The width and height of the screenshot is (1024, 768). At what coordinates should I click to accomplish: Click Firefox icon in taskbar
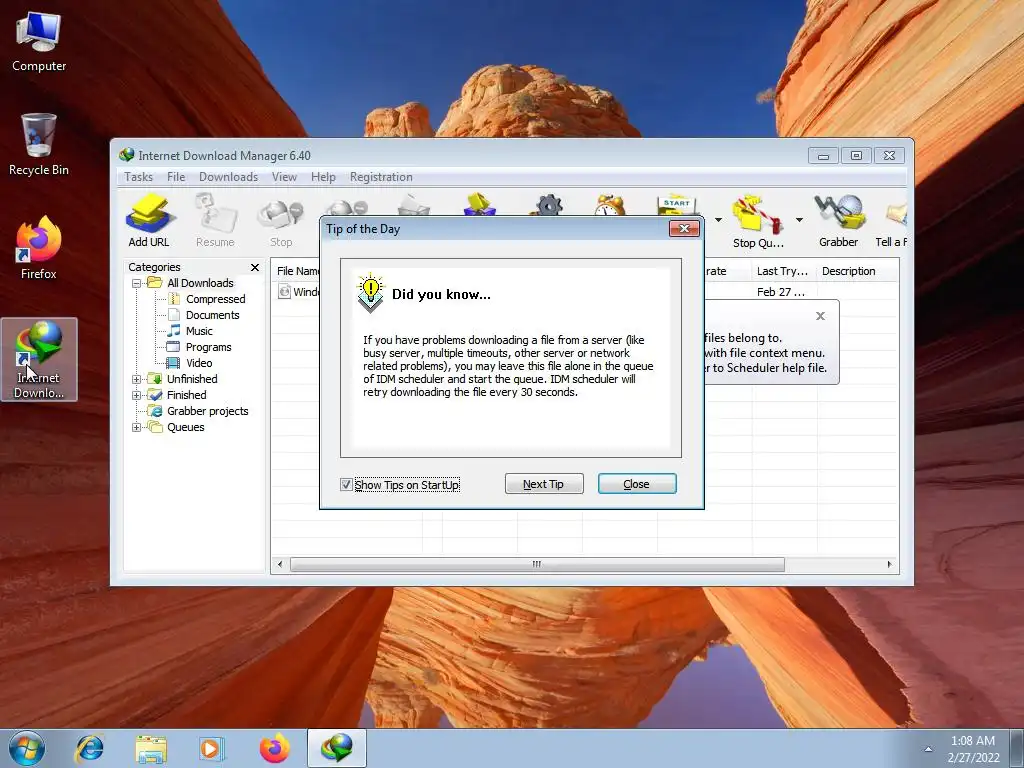pos(274,748)
